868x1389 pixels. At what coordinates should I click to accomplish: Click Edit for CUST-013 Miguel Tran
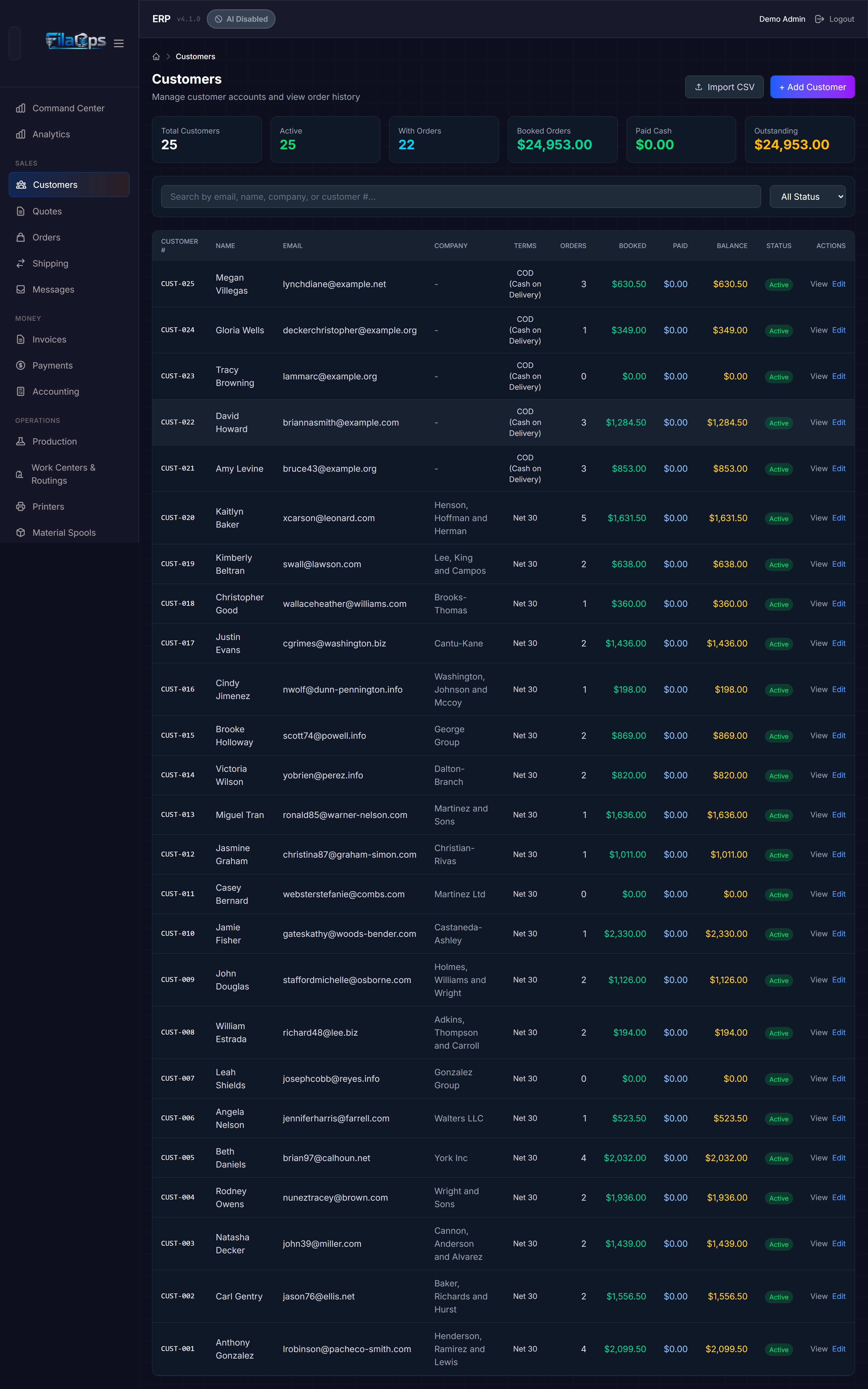[838, 815]
